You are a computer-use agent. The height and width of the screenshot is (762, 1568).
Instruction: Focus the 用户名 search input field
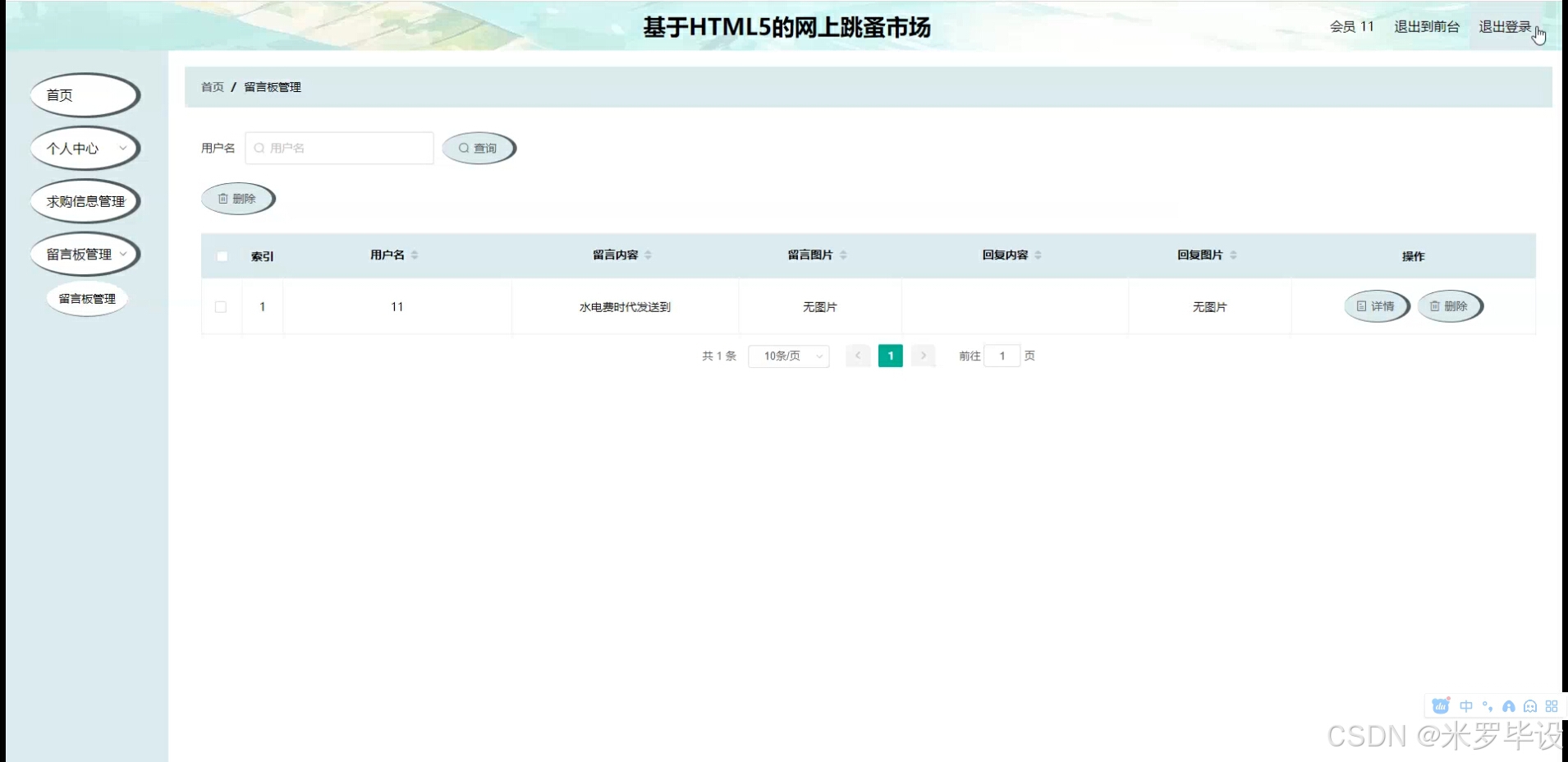(339, 148)
